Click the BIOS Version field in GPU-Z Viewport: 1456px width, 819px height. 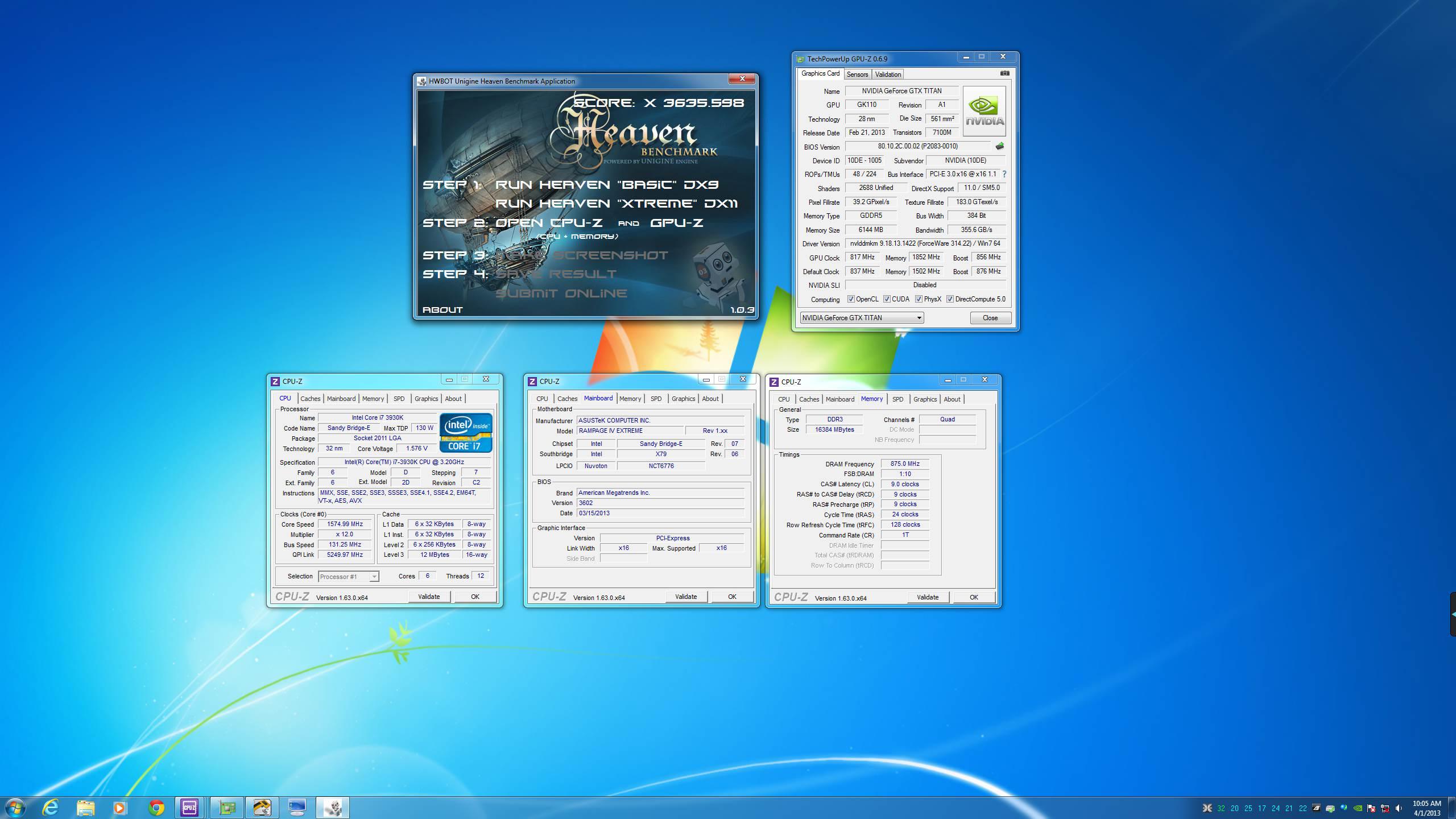(917, 147)
